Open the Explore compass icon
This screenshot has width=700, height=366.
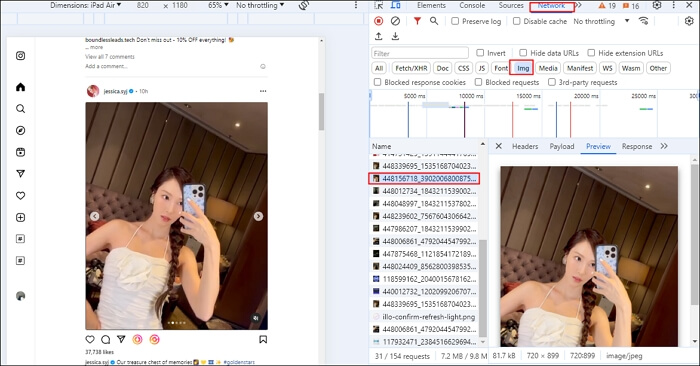(21, 130)
